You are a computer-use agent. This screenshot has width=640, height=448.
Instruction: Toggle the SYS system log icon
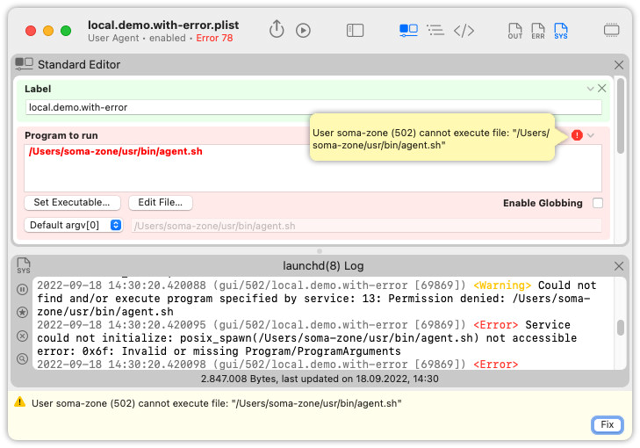(x=560, y=31)
